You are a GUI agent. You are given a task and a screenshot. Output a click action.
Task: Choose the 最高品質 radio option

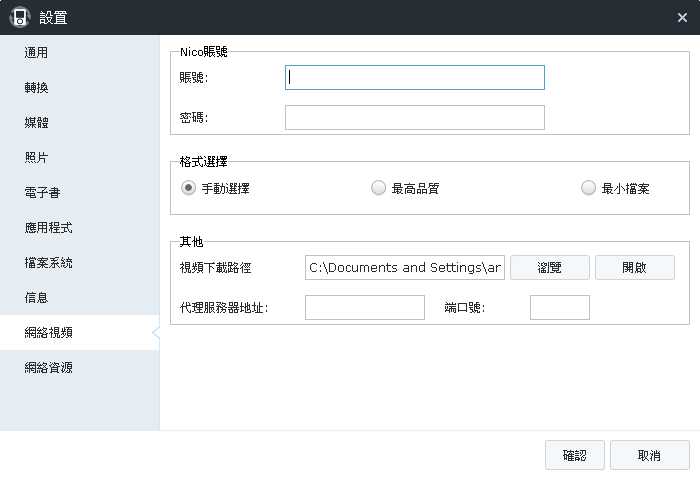[x=378, y=188]
